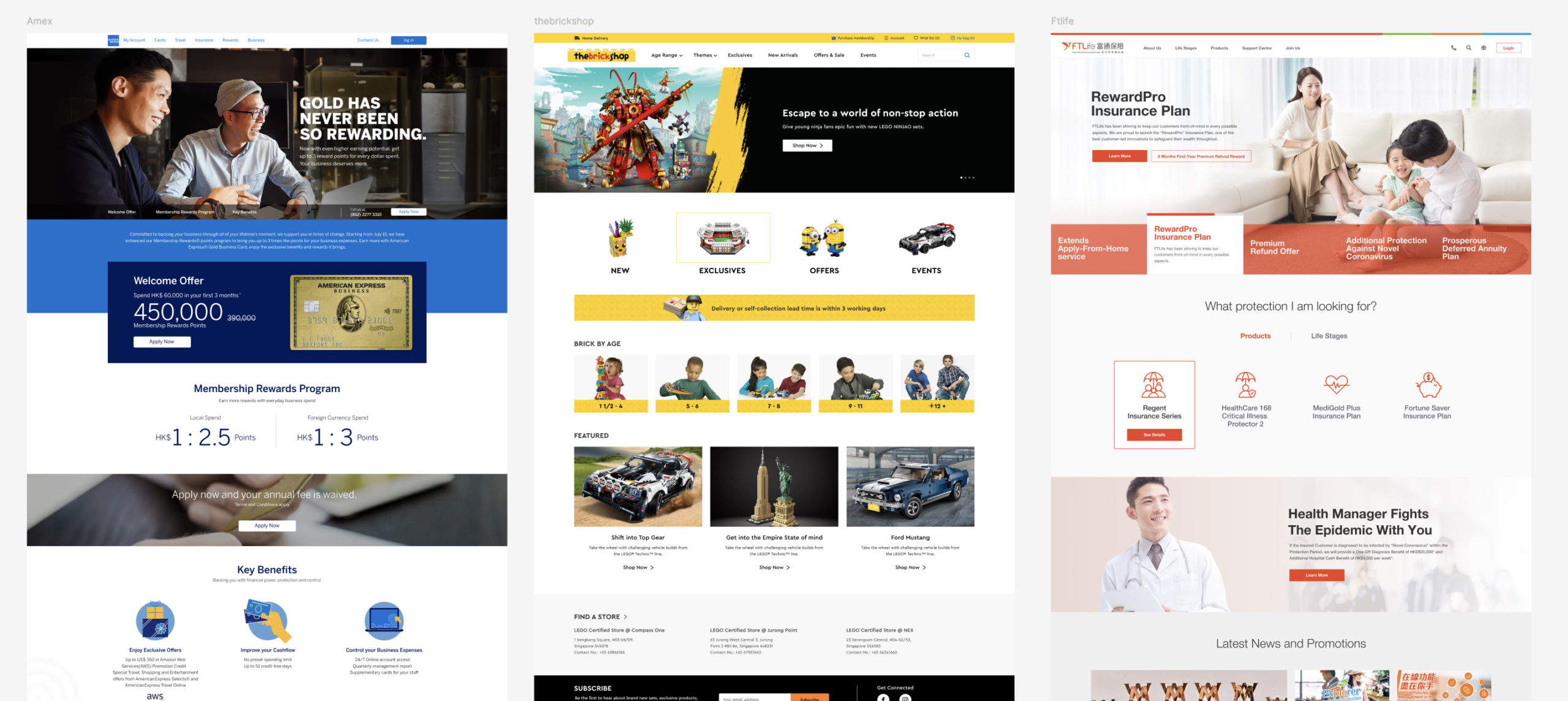Open the Ford Mustang featured thumbnail
Screen dimensions: 1568x701
click(910, 487)
